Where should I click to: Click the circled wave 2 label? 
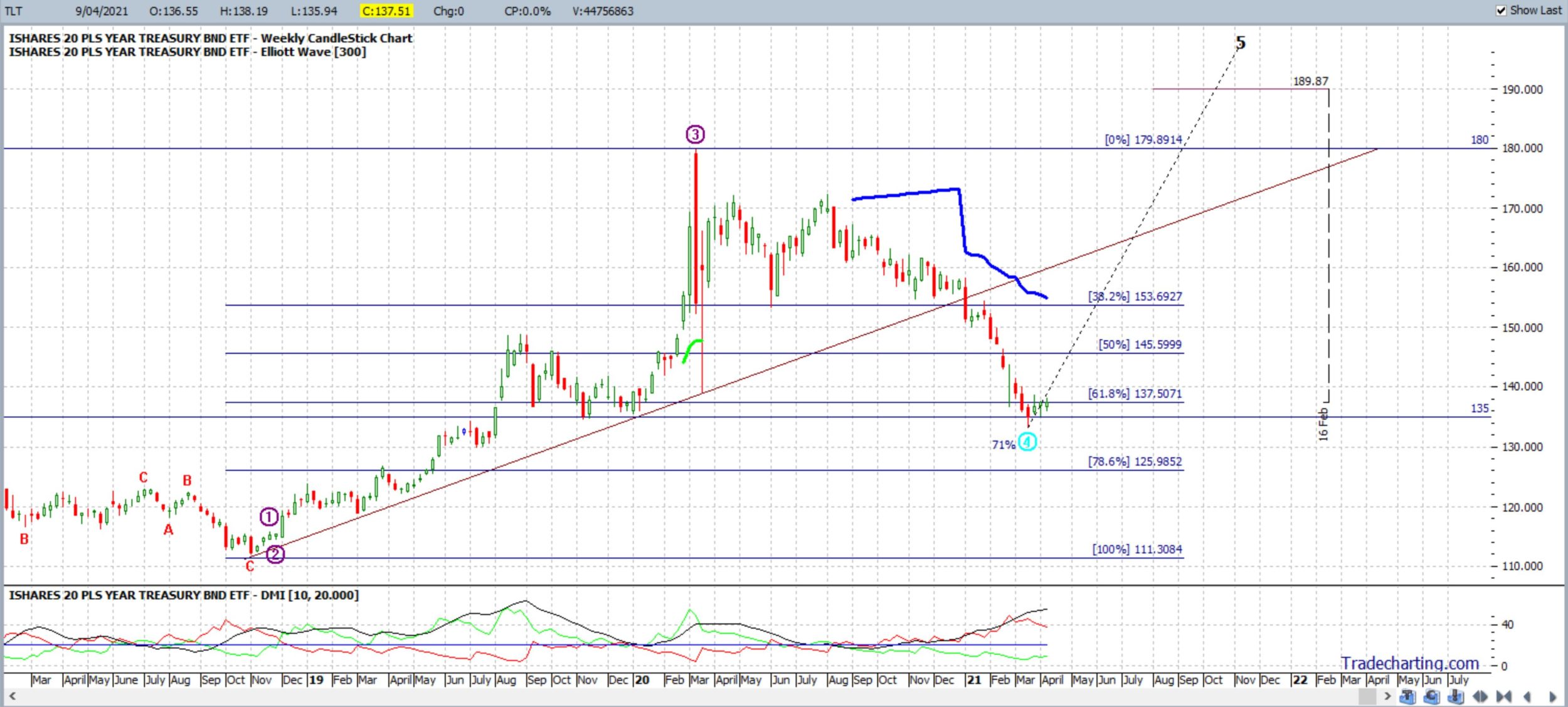pyautogui.click(x=275, y=554)
